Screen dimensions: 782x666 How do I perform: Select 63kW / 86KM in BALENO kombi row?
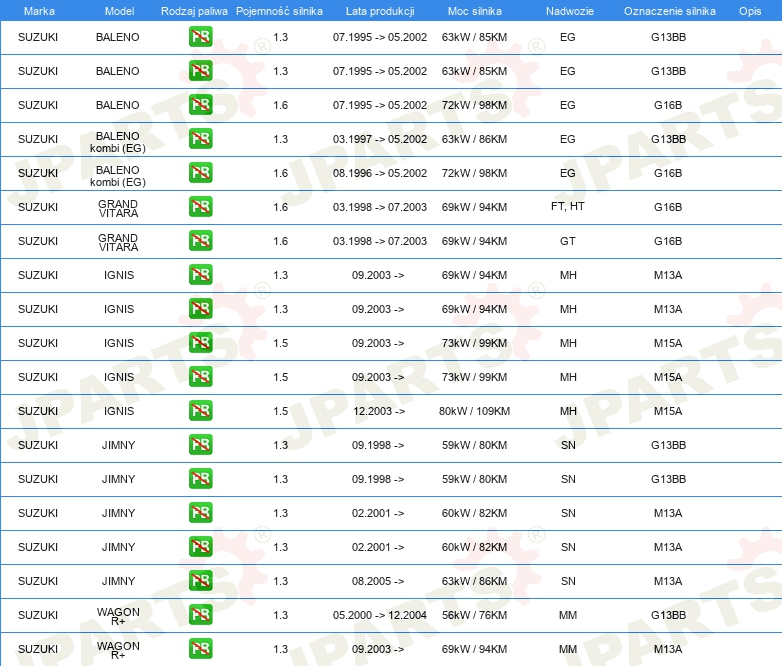474,139
